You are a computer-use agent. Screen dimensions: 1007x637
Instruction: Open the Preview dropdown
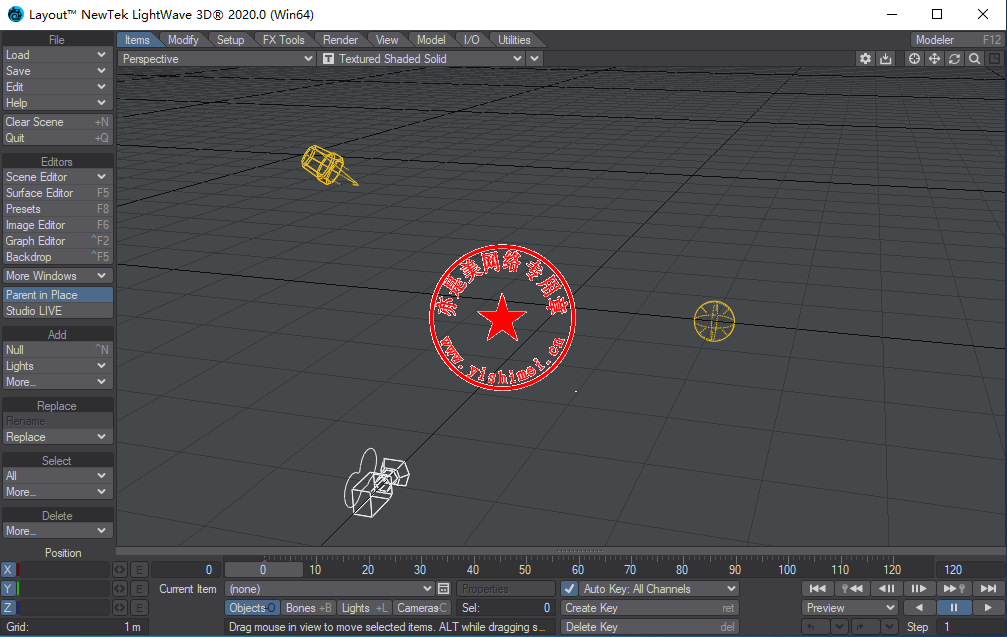pyautogui.click(x=850, y=607)
